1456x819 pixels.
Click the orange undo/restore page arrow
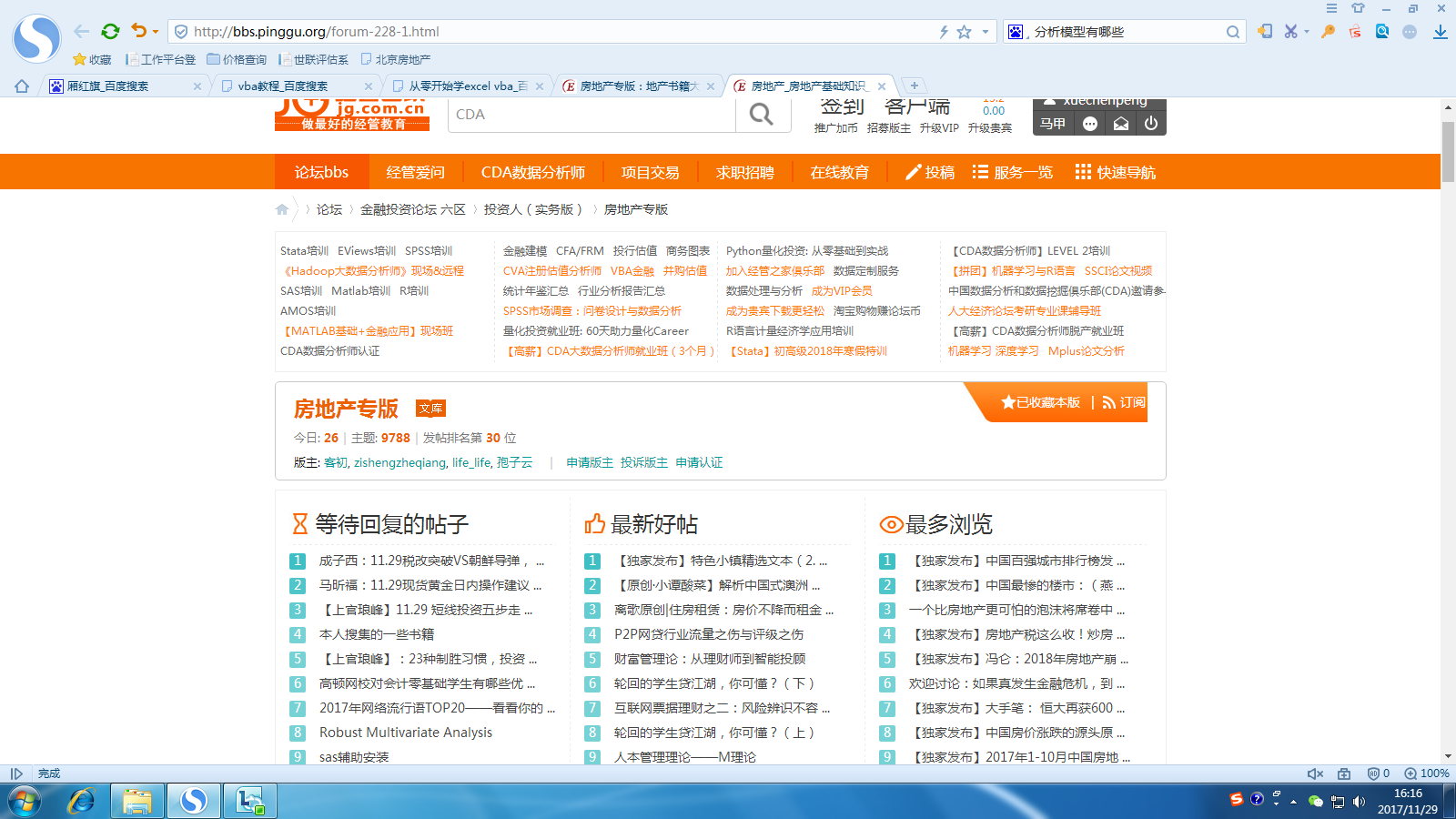coord(138,31)
